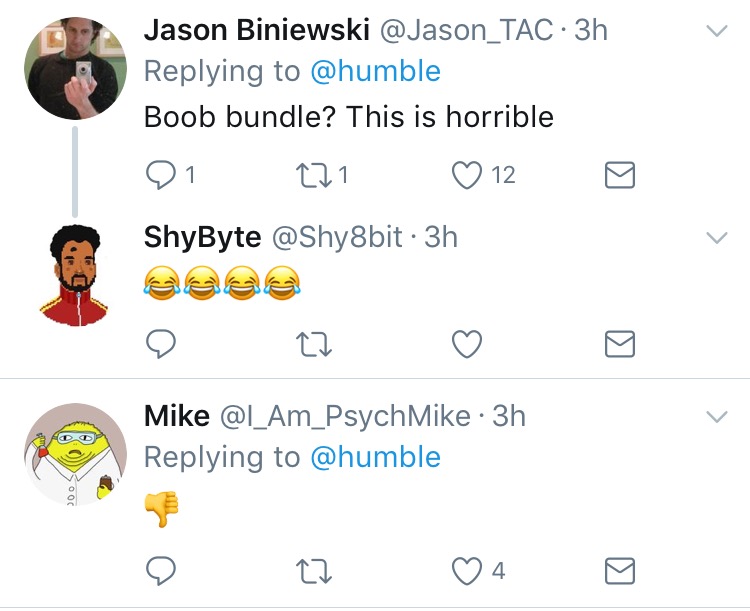Like ShyByte's laughing emoji tweet

pyautogui.click(x=467, y=344)
